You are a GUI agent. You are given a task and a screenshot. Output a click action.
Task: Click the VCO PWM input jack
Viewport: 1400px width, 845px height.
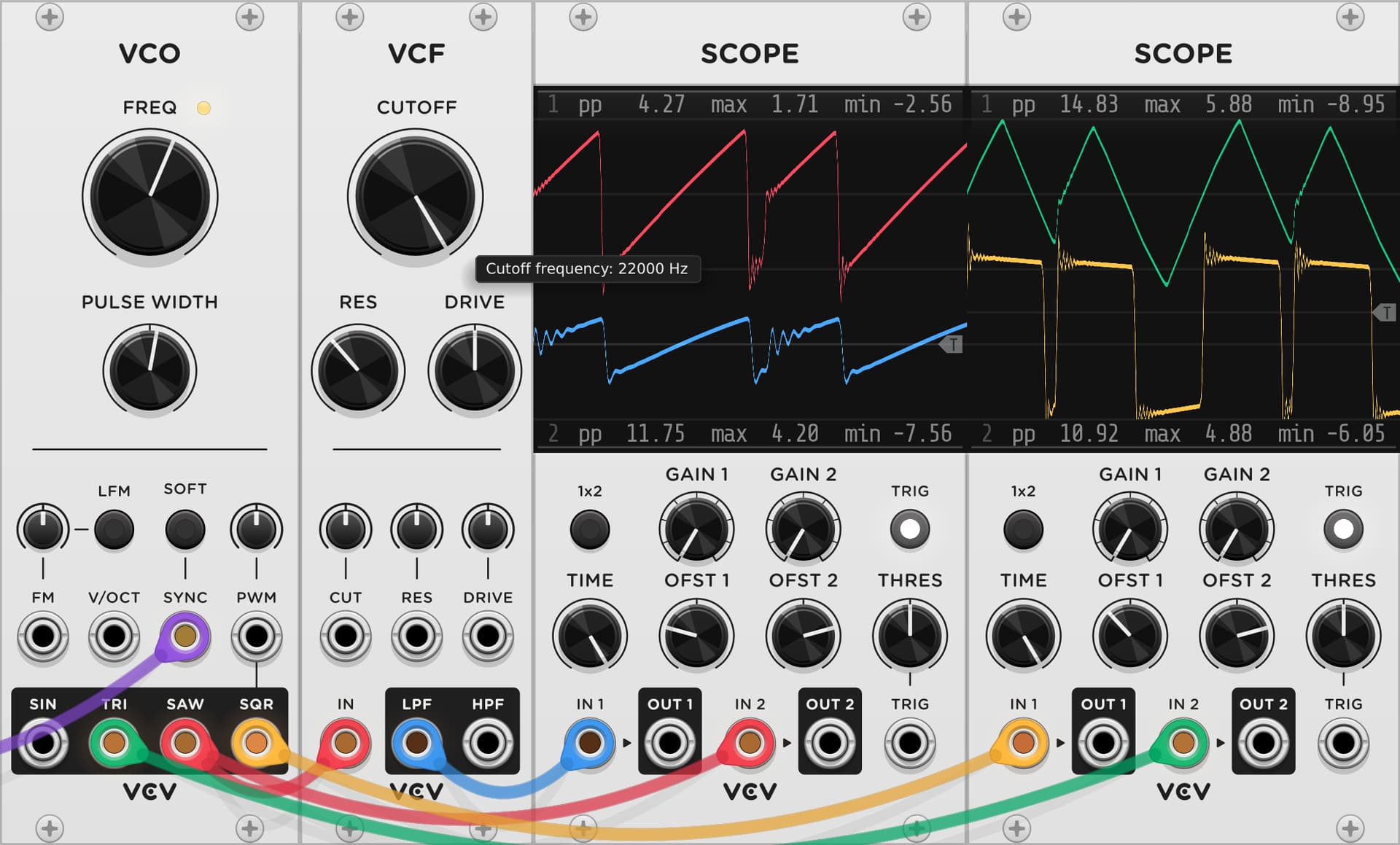point(256,636)
